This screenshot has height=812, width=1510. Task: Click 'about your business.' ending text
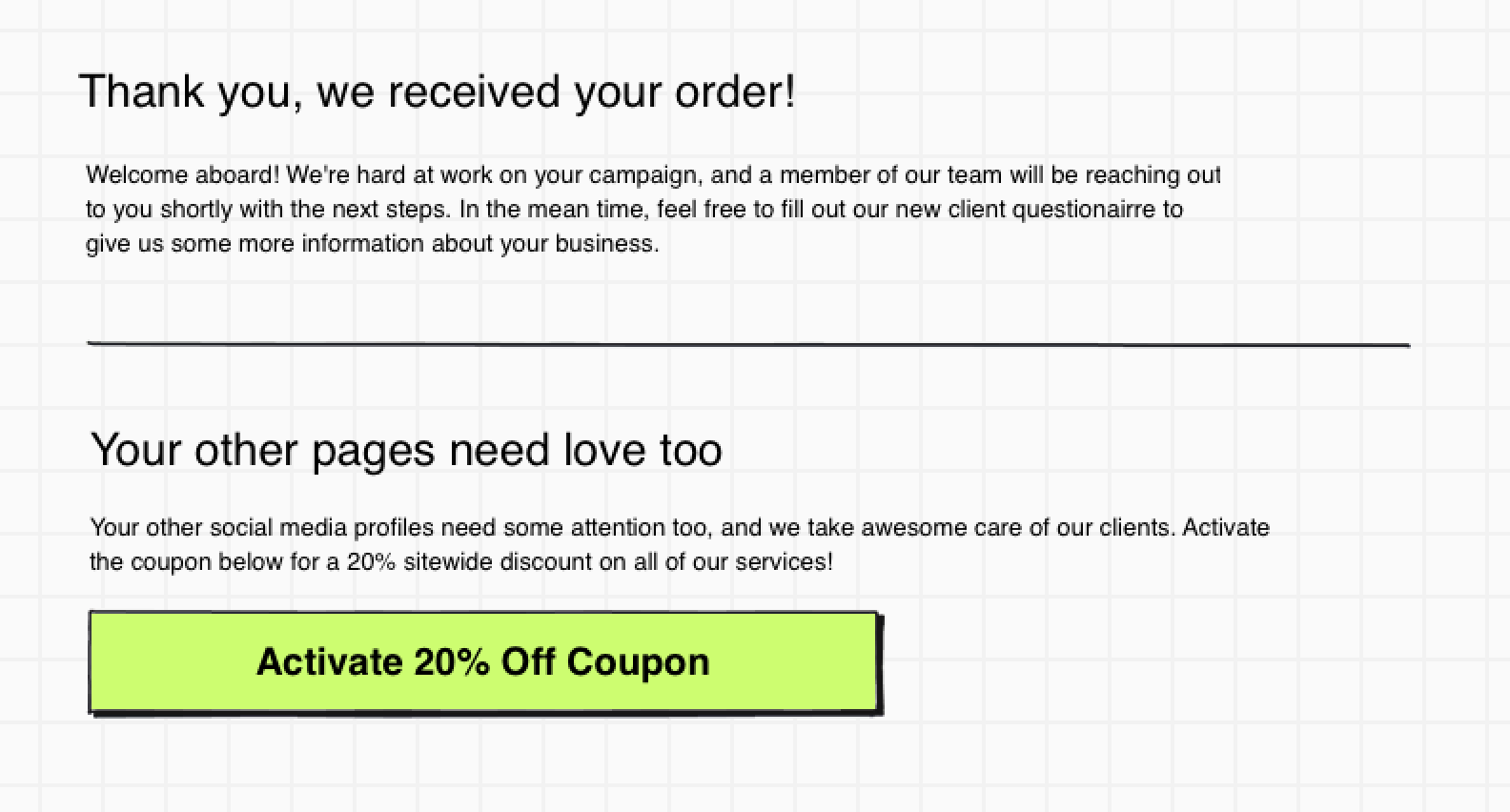[x=545, y=244]
